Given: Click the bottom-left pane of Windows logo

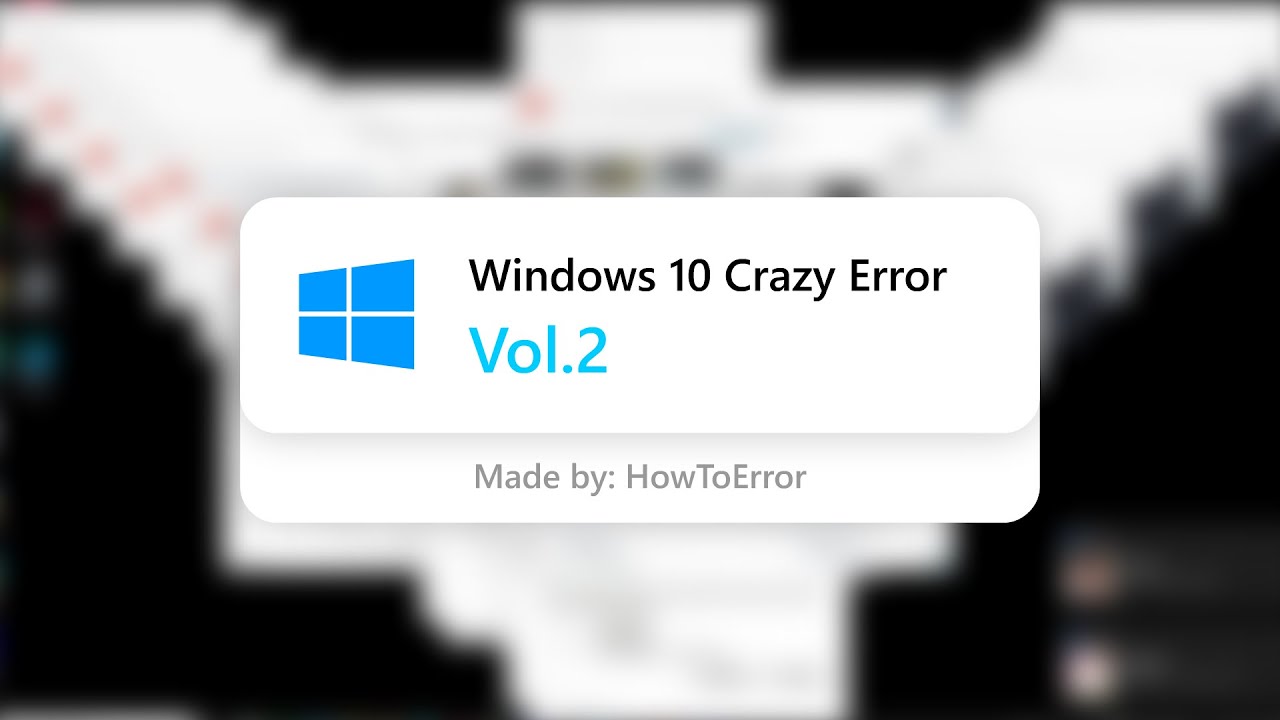Looking at the screenshot, I should [323, 338].
